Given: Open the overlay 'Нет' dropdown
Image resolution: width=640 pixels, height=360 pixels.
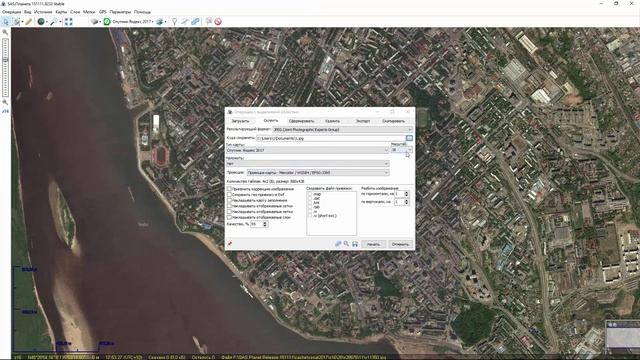Looking at the screenshot, I should [308, 163].
